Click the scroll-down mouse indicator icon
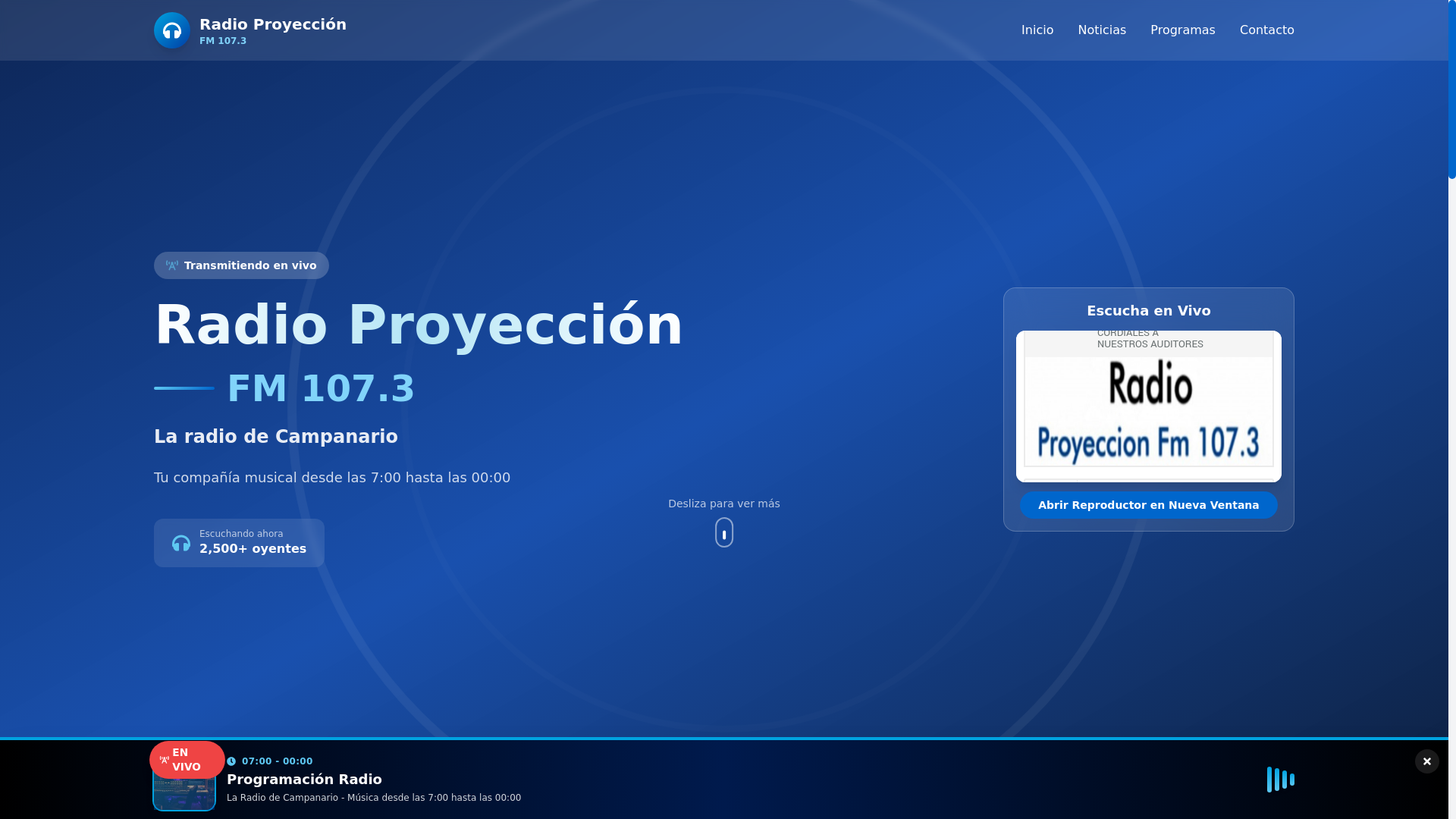This screenshot has width=1456, height=819. click(x=724, y=532)
